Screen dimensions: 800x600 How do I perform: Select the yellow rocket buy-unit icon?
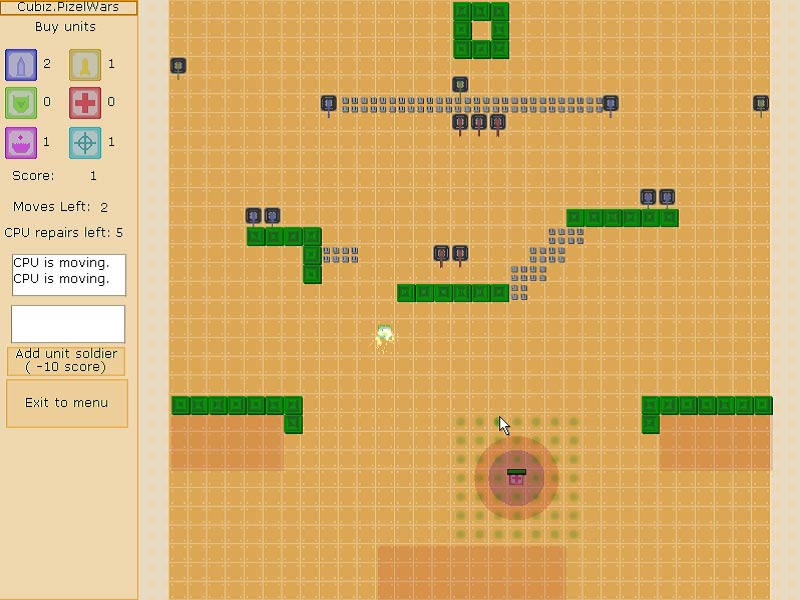click(85, 65)
